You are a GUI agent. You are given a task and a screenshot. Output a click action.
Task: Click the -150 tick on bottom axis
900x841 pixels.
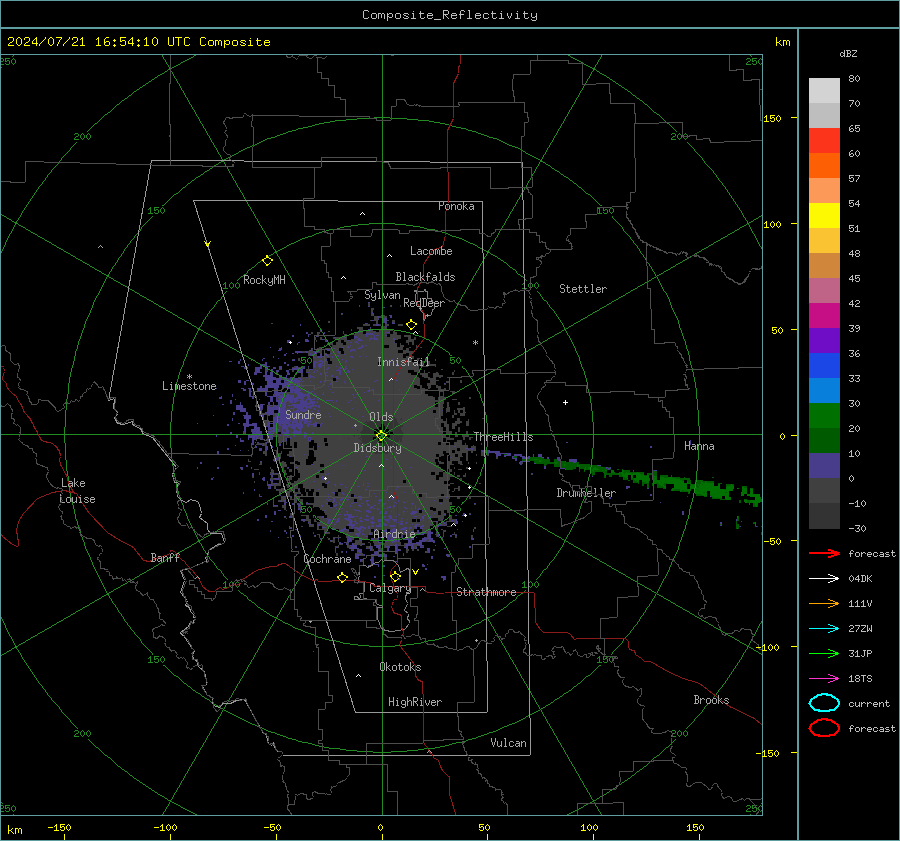pos(59,827)
